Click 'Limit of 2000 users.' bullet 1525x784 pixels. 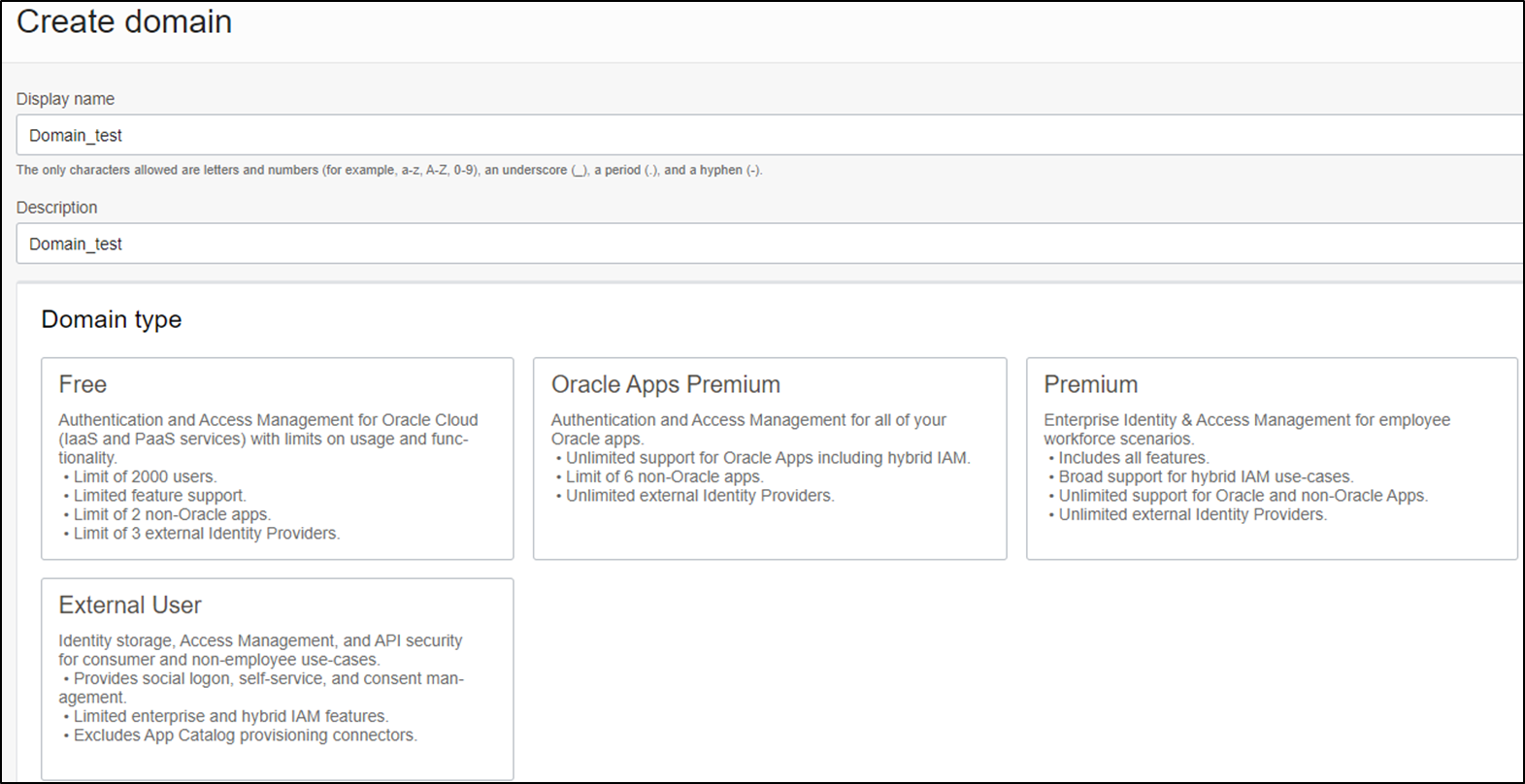point(145,476)
